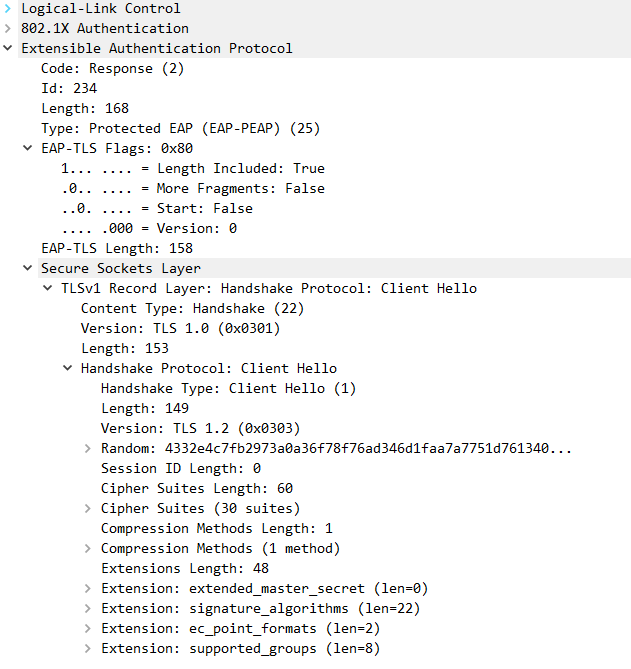The height and width of the screenshot is (669, 631).
Task: Expand the extended_master_secret extension
Action: [89, 588]
